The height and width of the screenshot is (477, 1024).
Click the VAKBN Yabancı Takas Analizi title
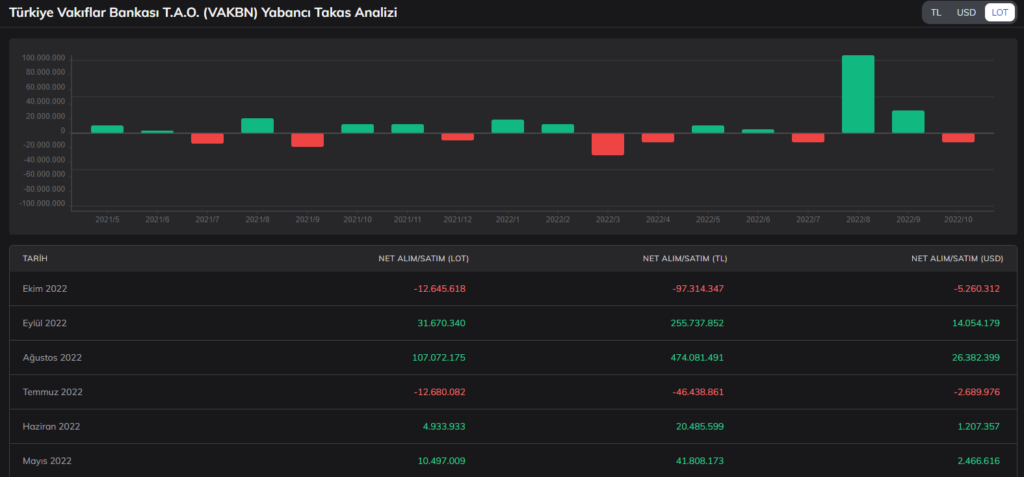[203, 12]
